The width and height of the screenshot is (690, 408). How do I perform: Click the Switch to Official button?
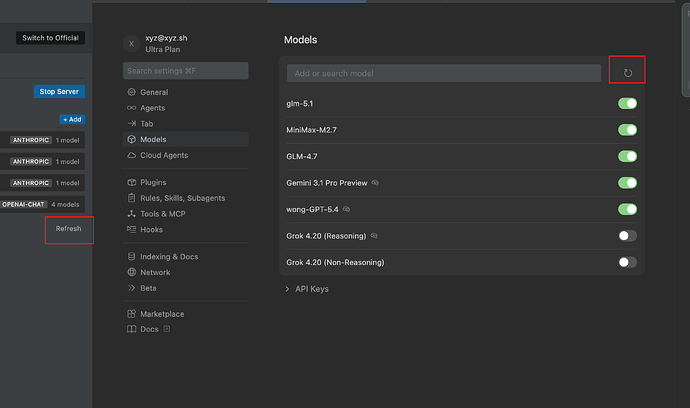[x=50, y=38]
